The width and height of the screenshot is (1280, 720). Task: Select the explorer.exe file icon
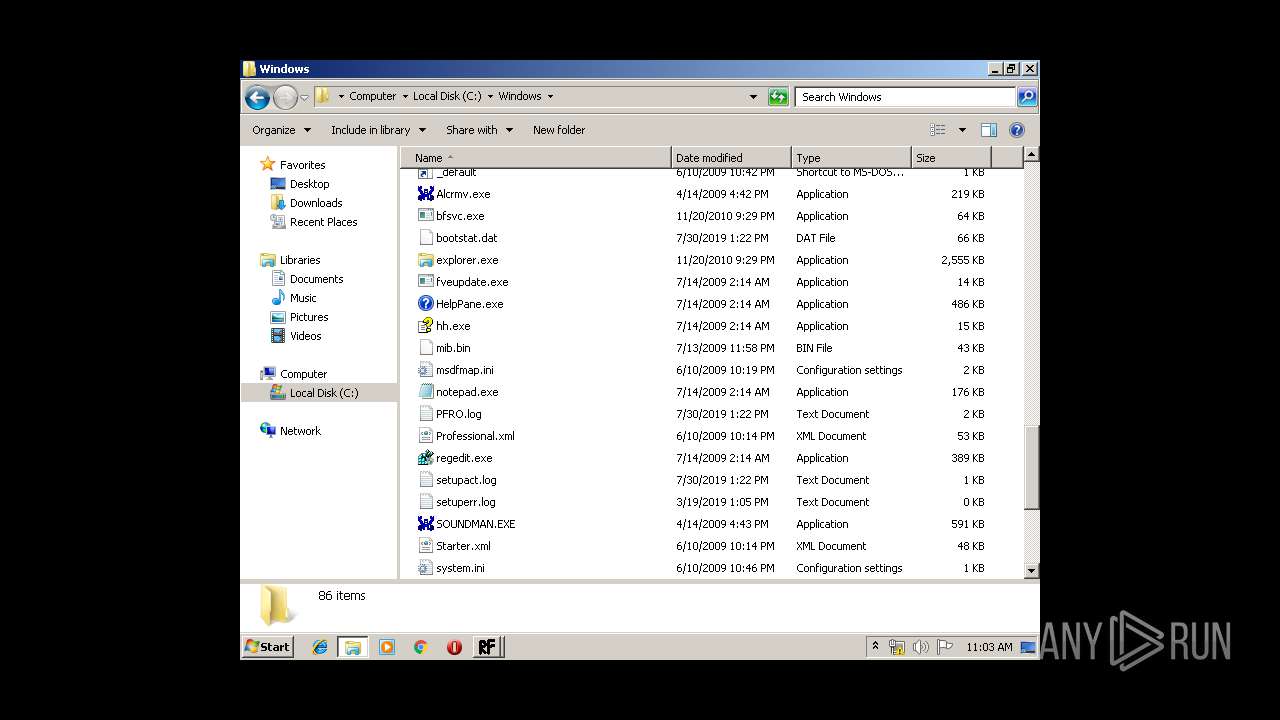426,260
